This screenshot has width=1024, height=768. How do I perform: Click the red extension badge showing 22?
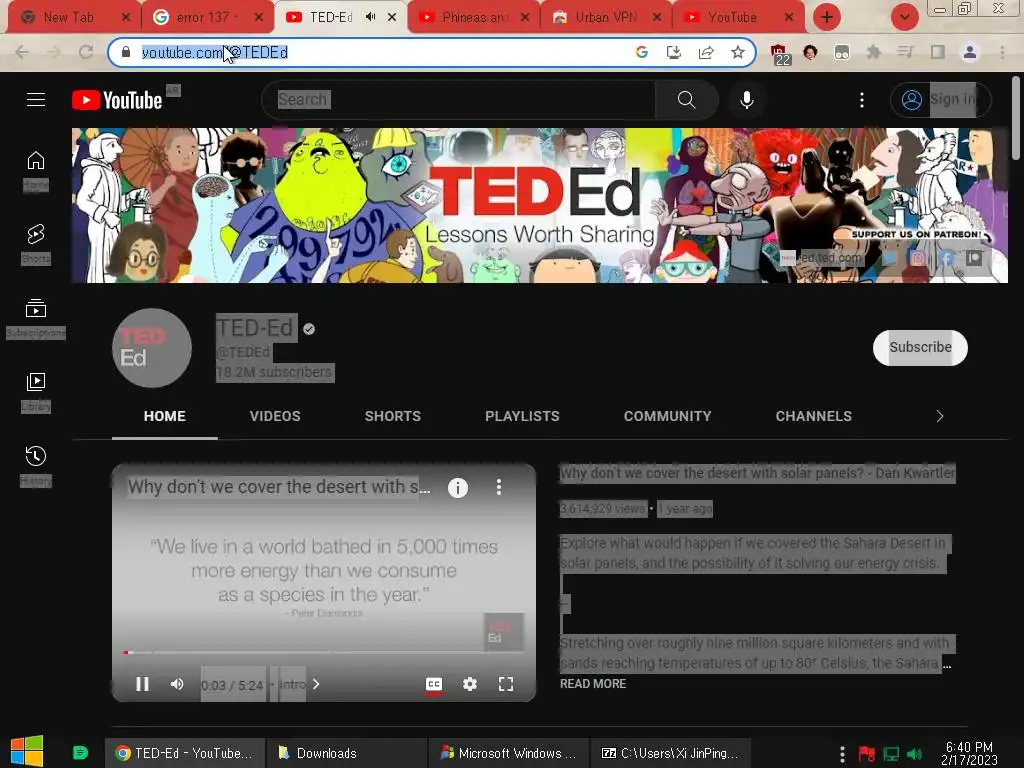coord(779,54)
